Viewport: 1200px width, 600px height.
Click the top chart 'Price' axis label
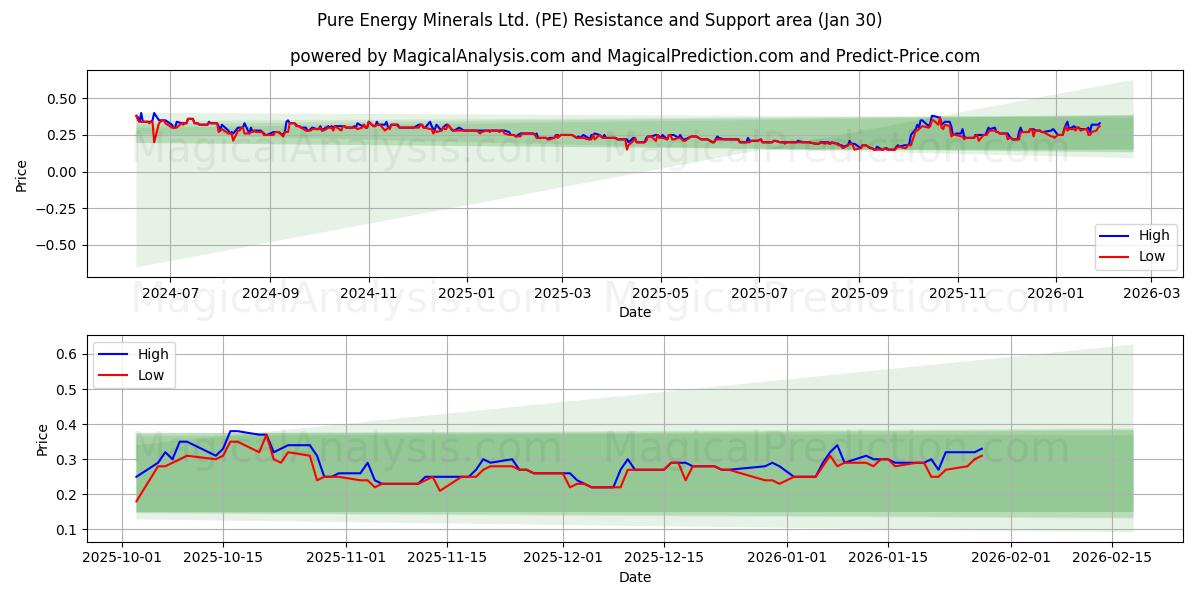pos(22,173)
